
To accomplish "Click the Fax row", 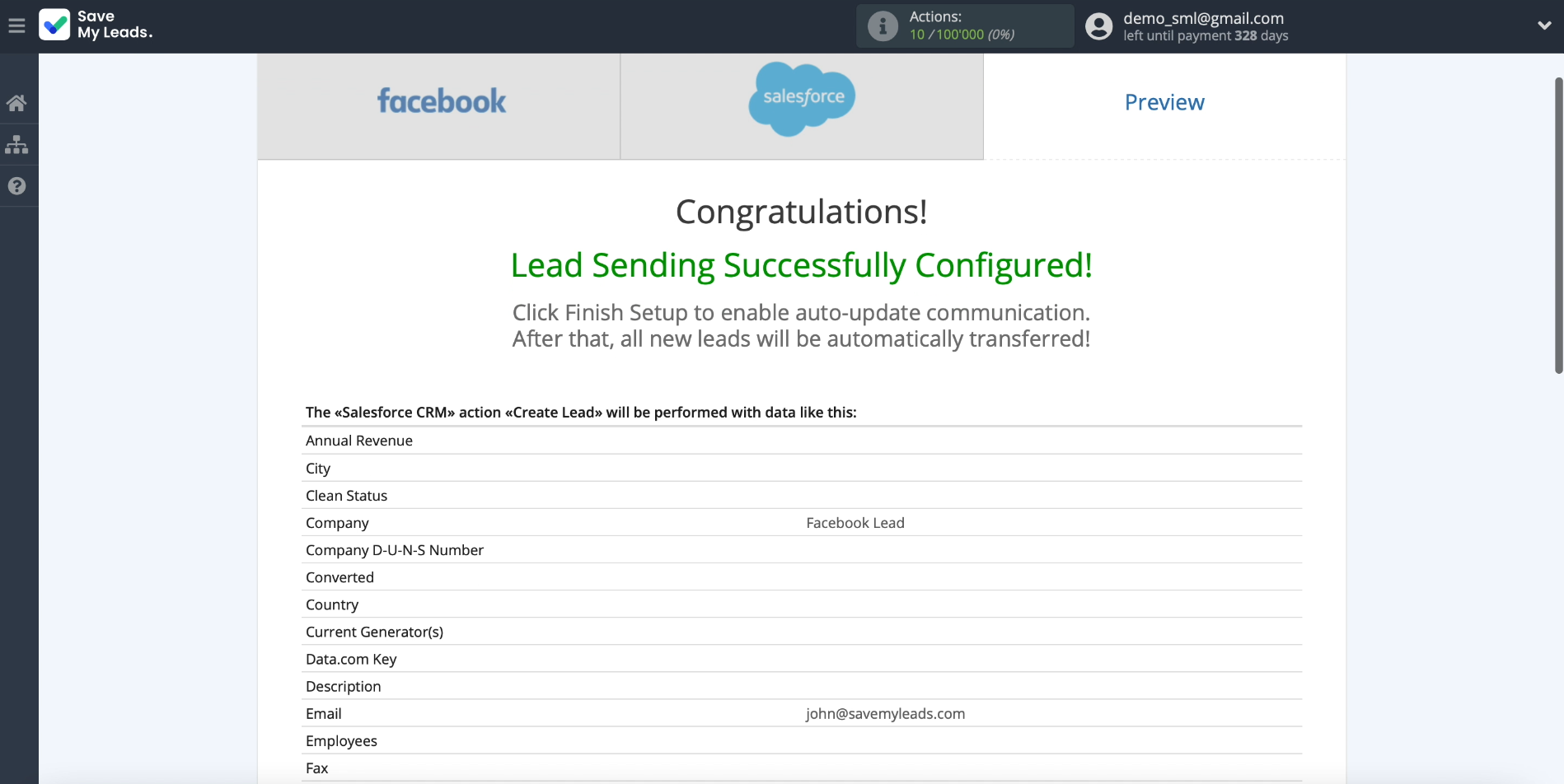I will click(802, 767).
